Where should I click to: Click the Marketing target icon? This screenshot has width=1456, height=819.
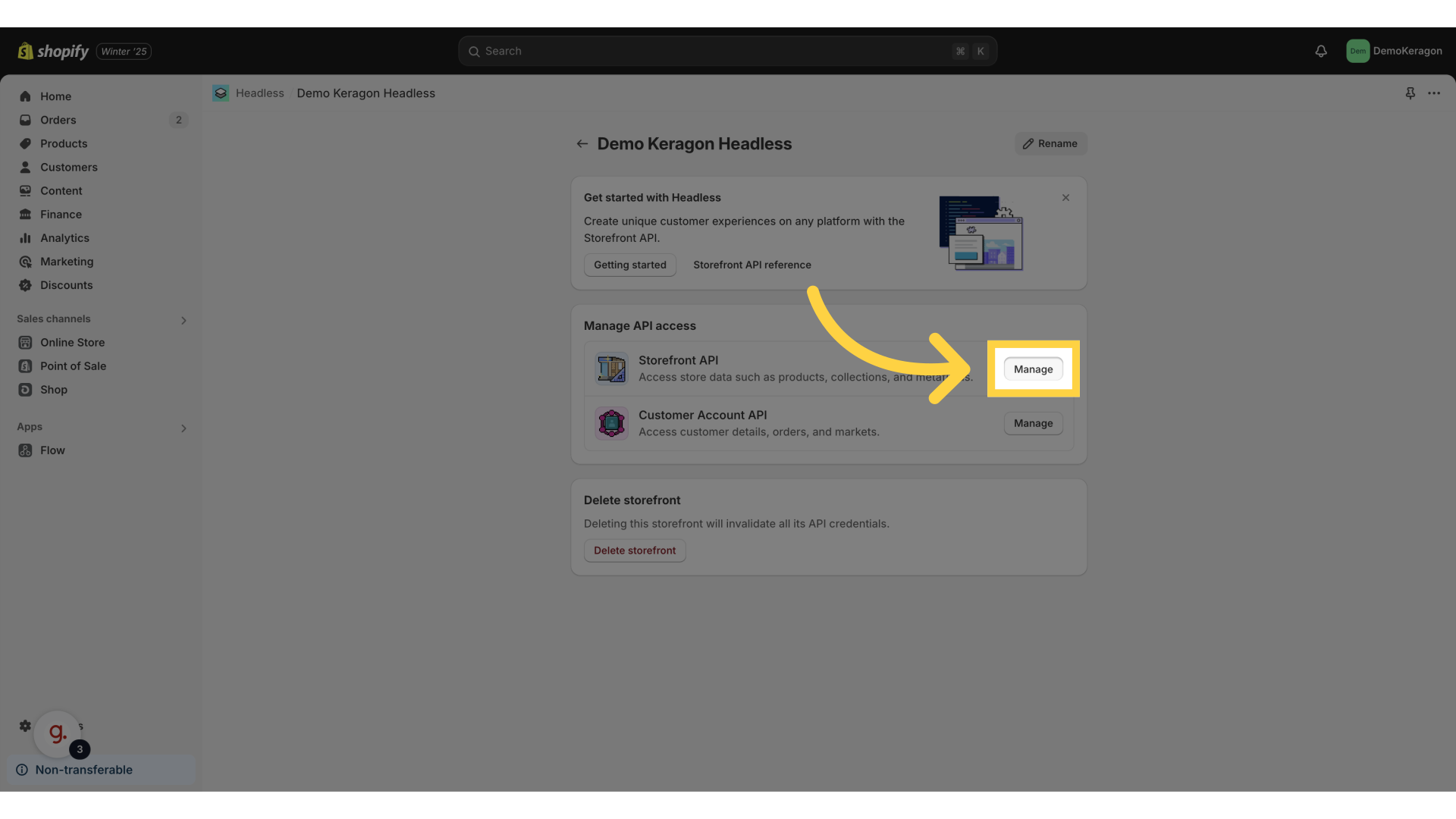point(25,262)
